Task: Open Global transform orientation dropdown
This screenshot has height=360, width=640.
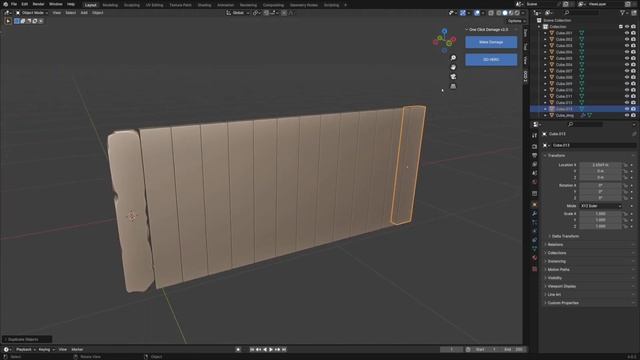Action: (x=238, y=13)
